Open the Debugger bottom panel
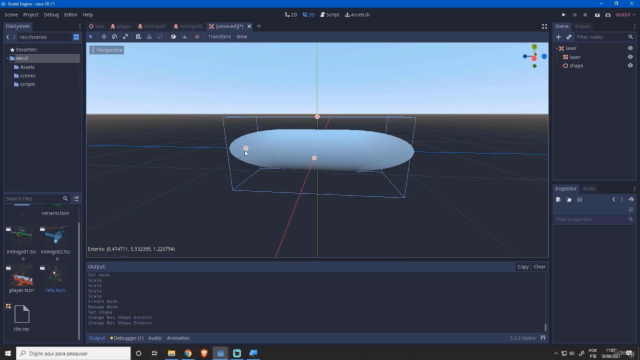This screenshot has height=360, width=640. click(127, 338)
